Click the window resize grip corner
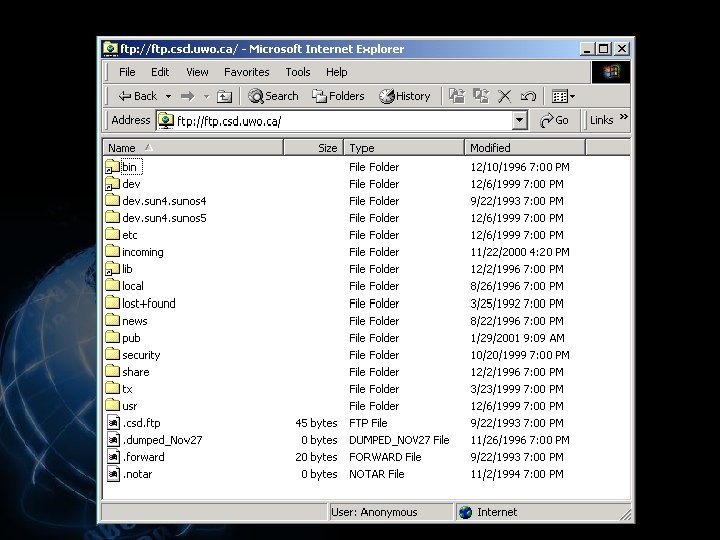The image size is (720, 540). [625, 515]
